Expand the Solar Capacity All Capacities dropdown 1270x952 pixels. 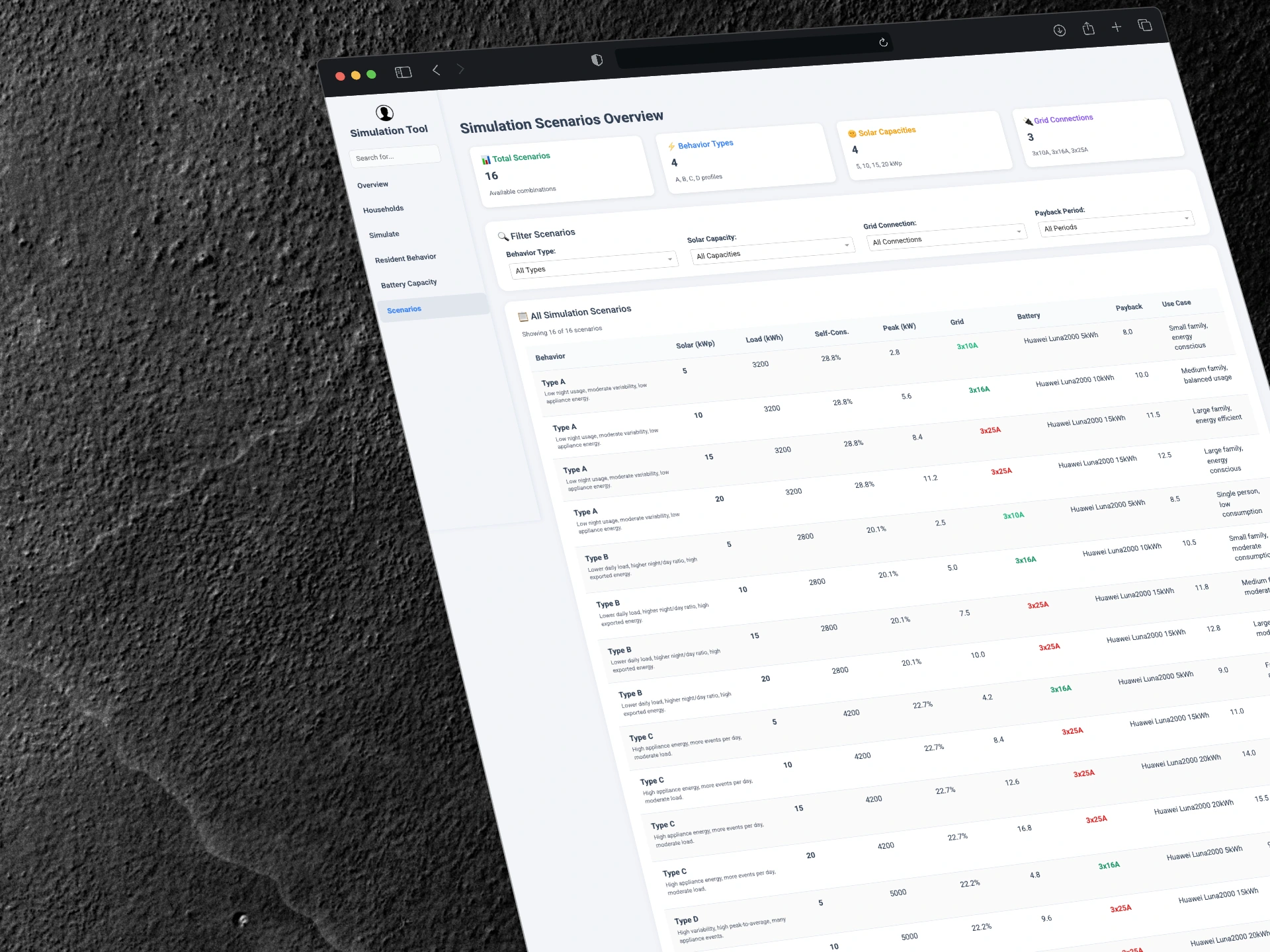772,250
